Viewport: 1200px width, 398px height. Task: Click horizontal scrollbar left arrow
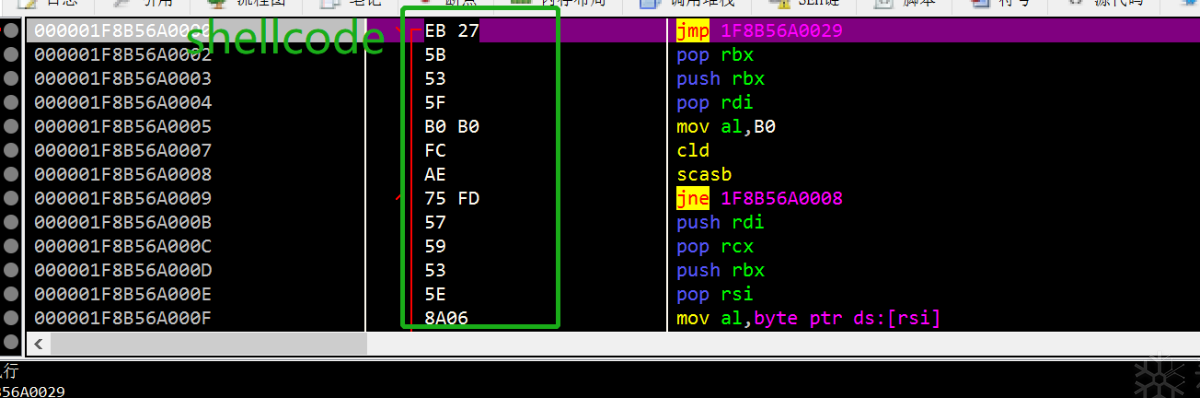38,344
